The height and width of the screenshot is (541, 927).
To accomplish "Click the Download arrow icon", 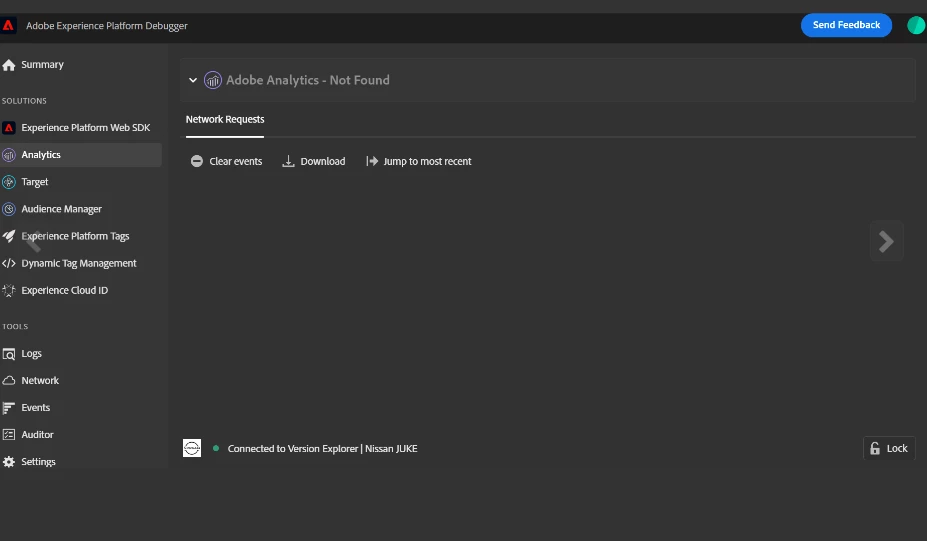I will click(288, 161).
